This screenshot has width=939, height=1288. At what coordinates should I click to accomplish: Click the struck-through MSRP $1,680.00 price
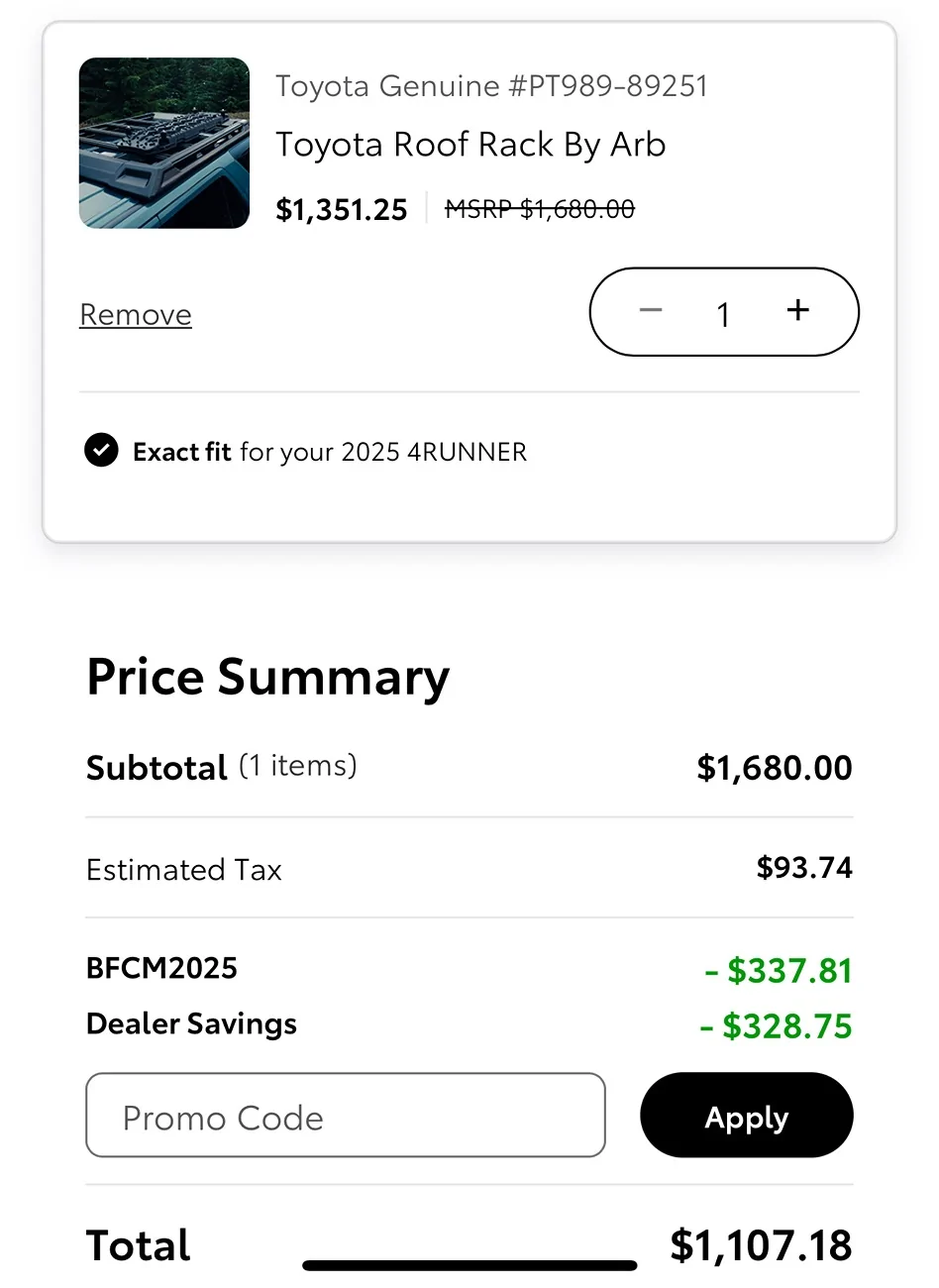coord(540,209)
